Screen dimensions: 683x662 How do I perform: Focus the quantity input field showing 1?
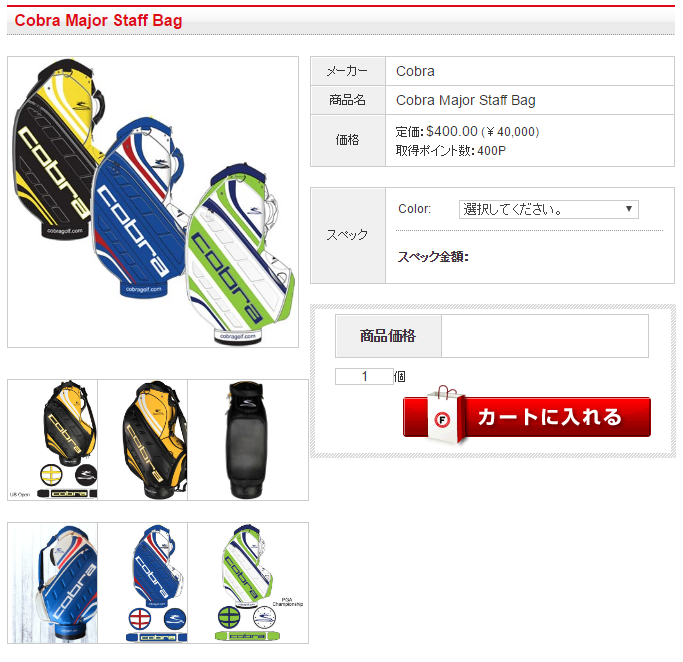click(x=364, y=376)
